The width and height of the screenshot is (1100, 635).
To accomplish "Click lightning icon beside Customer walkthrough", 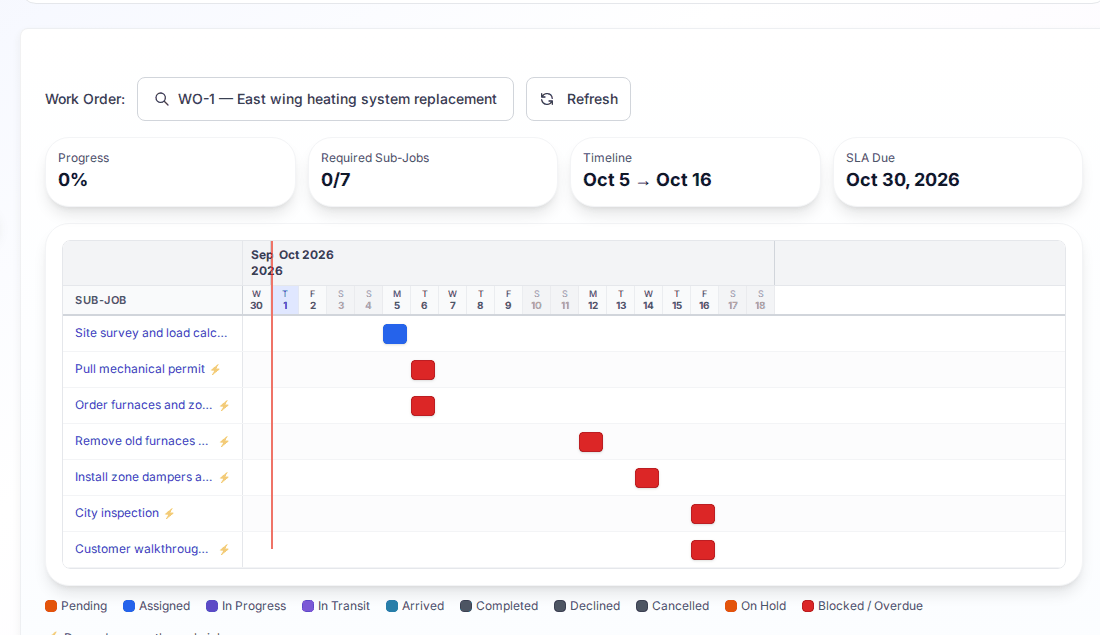I will (224, 549).
